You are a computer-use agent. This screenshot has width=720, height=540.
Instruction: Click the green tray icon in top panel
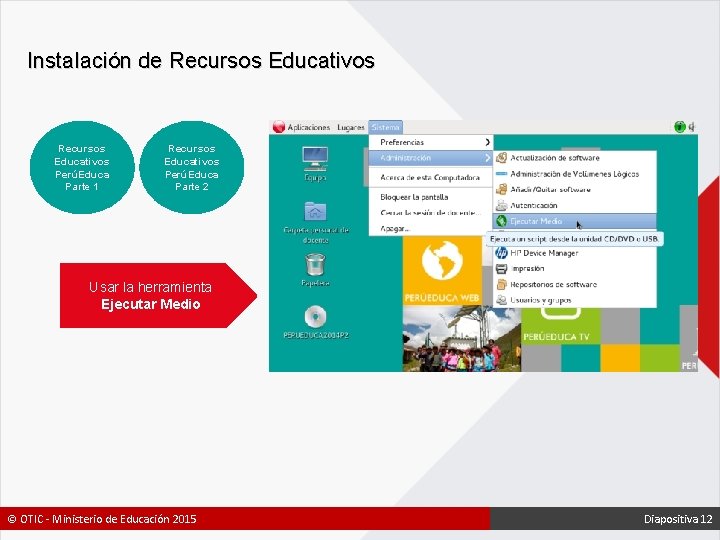pyautogui.click(x=680, y=127)
